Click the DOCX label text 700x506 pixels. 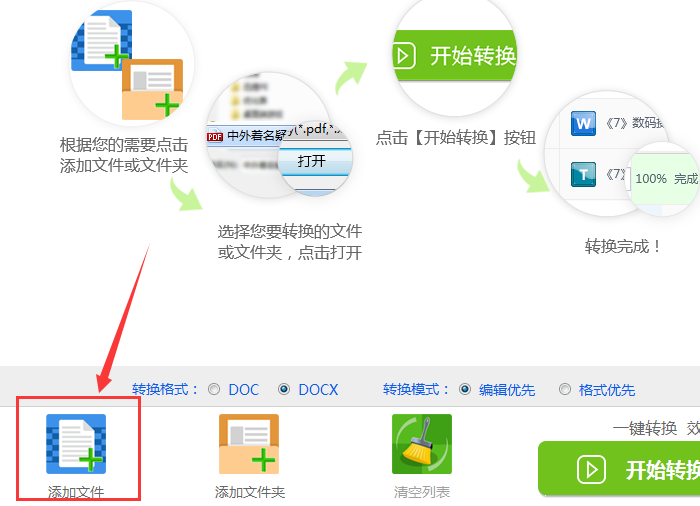point(318,390)
